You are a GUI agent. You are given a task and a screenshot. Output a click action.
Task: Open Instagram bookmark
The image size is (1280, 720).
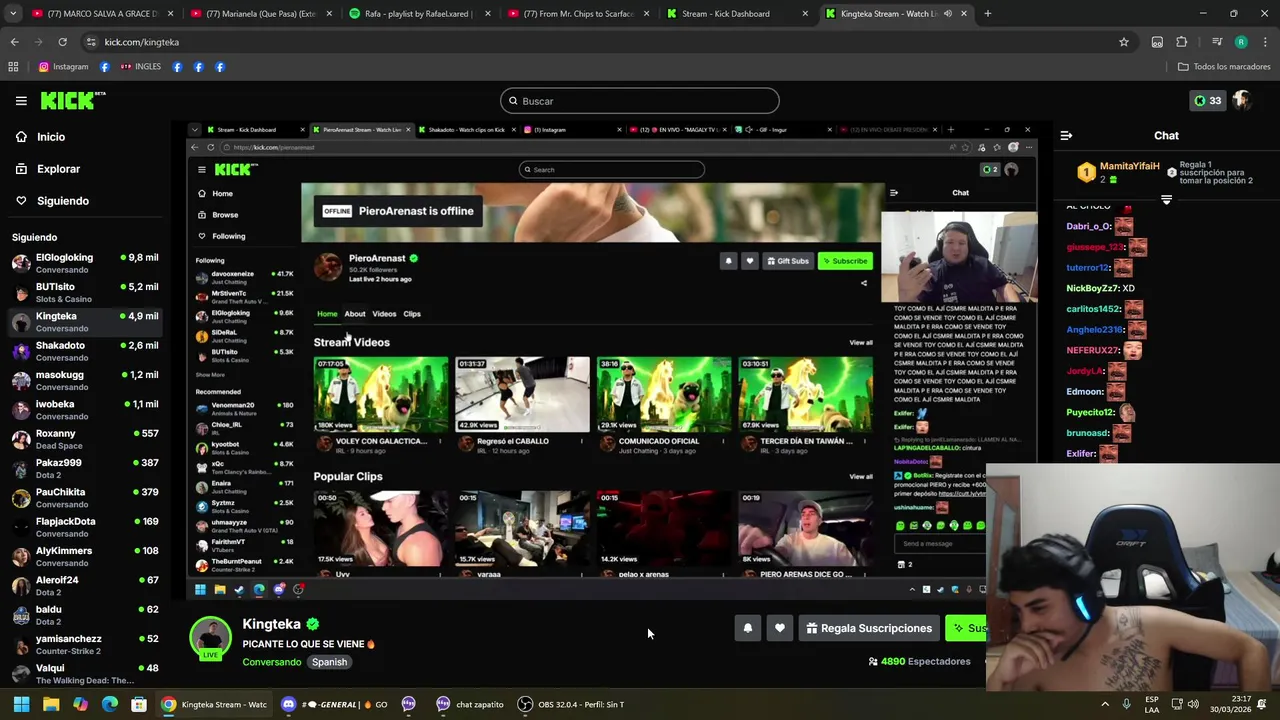click(x=63, y=67)
